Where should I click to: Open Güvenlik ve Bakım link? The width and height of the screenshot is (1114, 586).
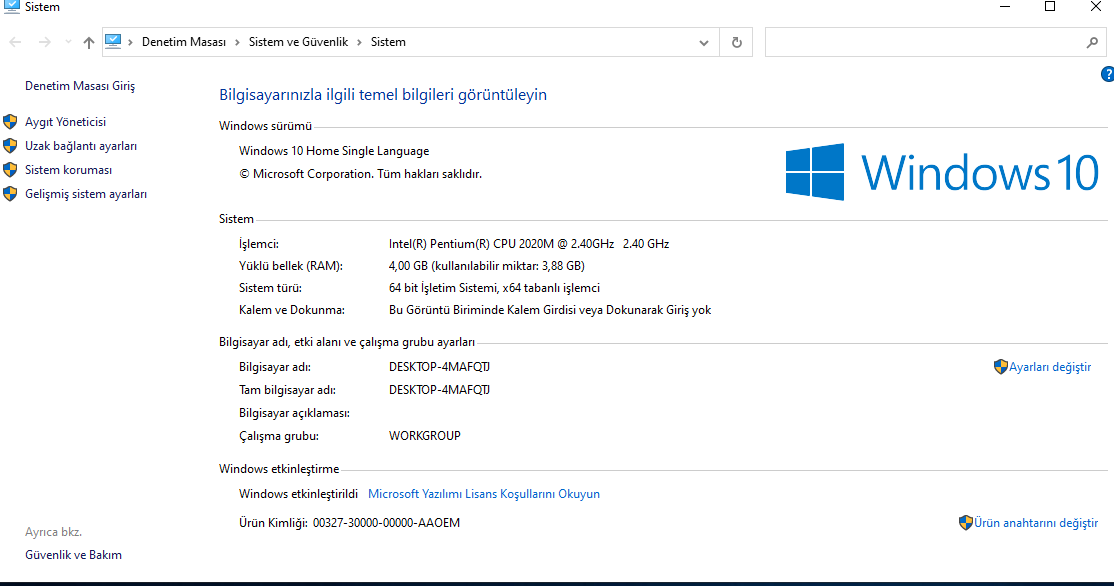(x=73, y=555)
